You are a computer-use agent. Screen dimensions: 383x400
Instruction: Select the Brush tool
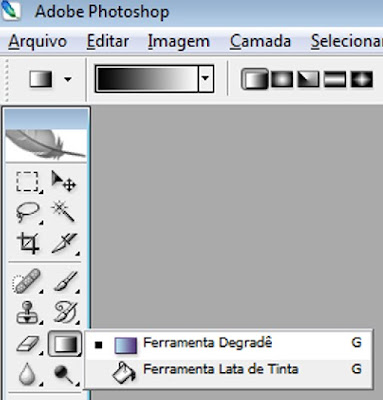(66, 281)
